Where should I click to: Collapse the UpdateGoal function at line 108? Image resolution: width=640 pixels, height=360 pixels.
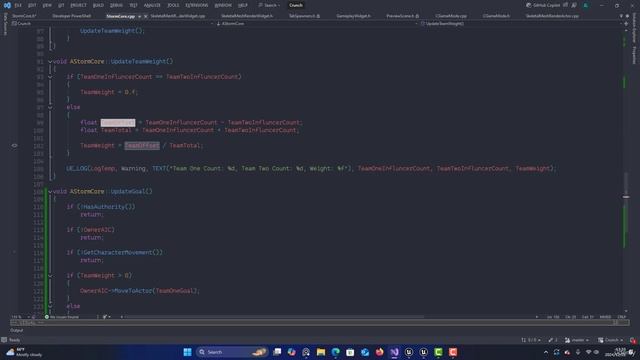click(50, 191)
